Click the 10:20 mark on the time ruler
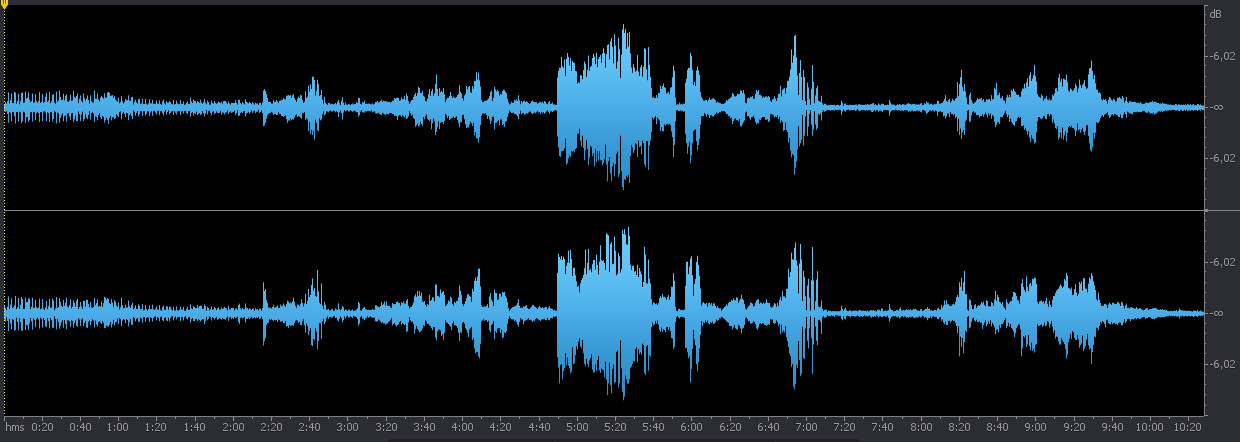 pyautogui.click(x=1187, y=427)
